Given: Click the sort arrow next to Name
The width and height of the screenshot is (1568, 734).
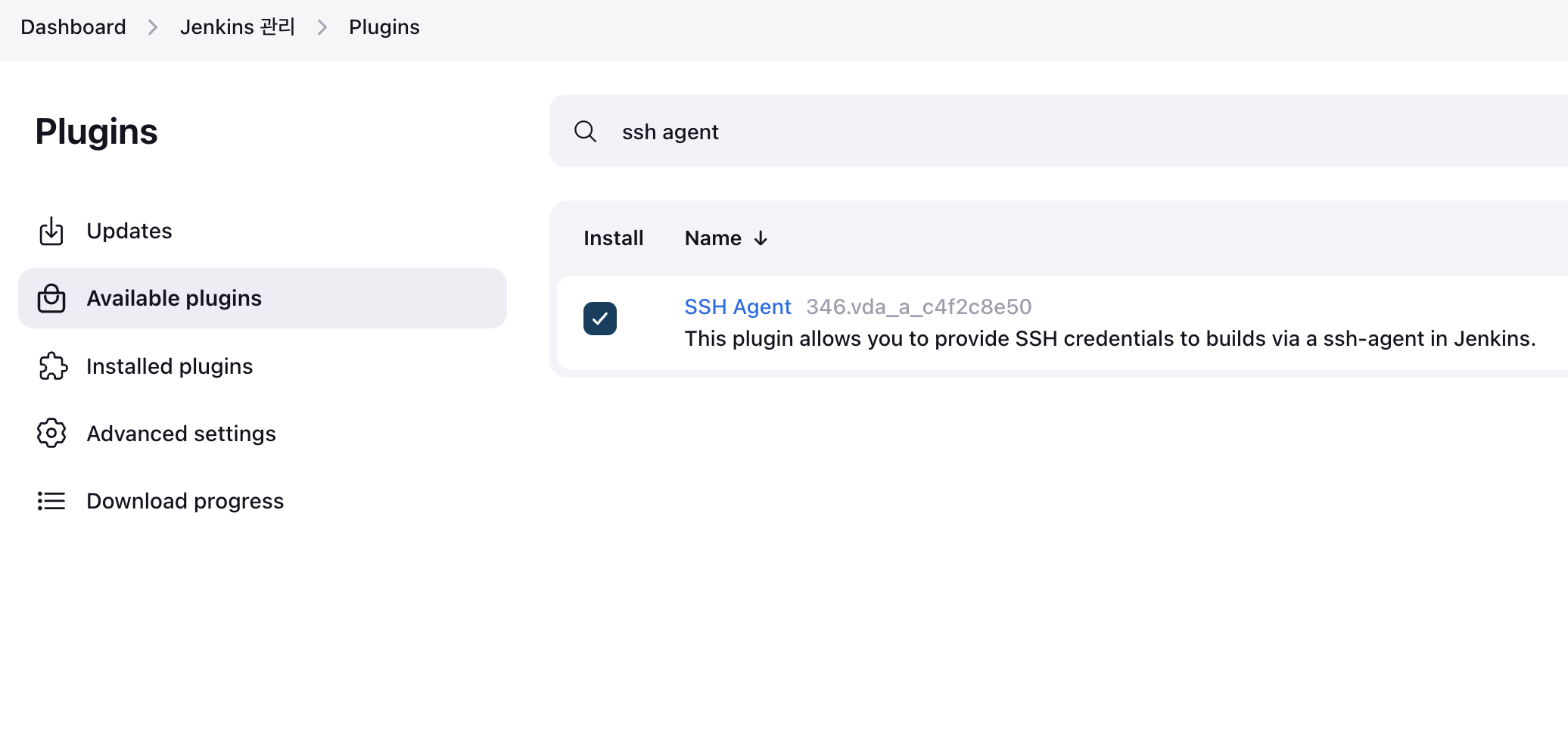Looking at the screenshot, I should point(761,238).
